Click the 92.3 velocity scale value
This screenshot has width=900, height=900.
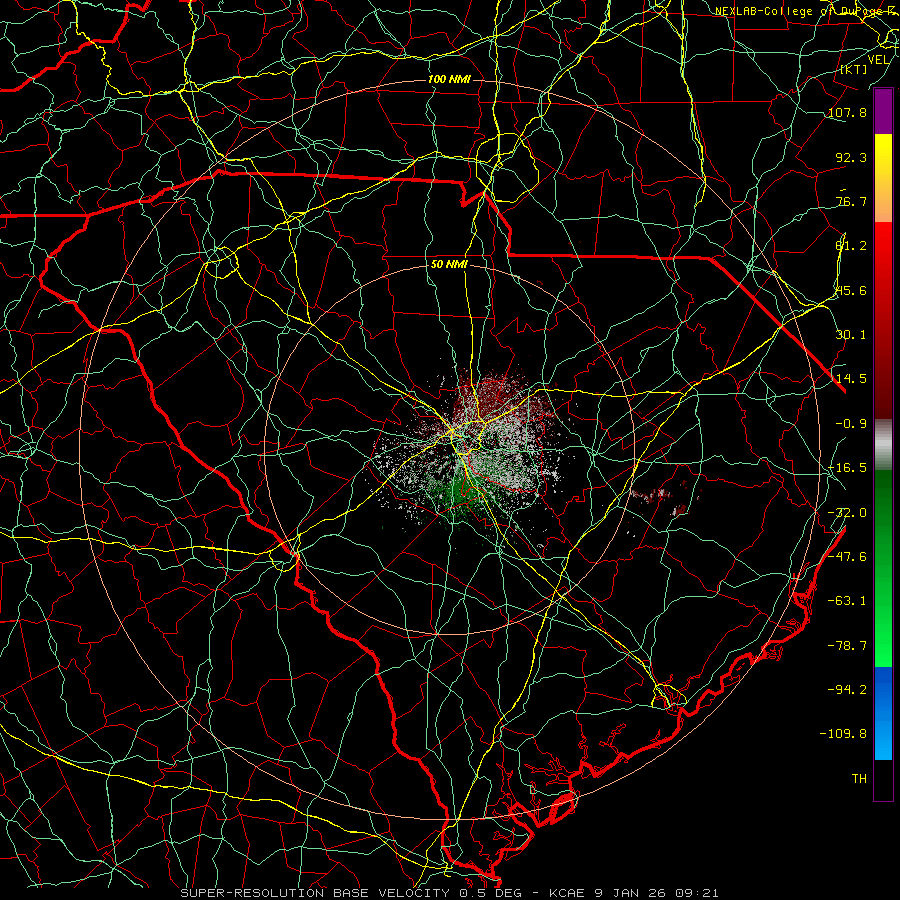tap(851, 157)
